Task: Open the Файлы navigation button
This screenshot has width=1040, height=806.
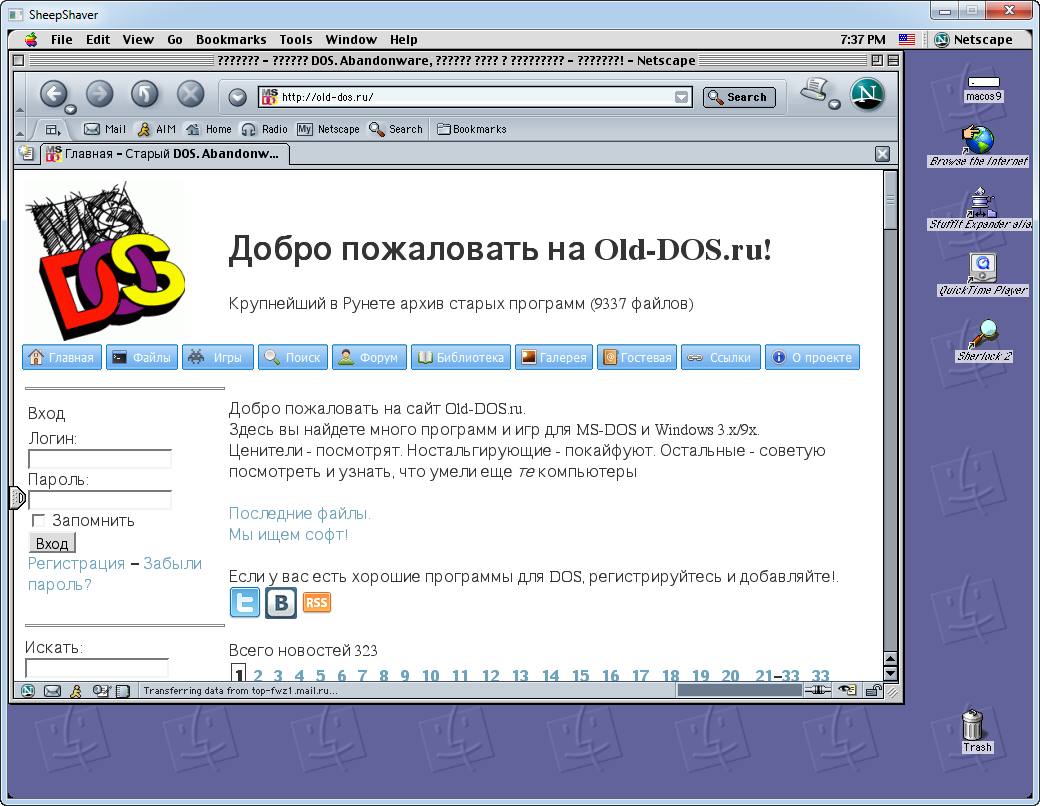Action: [x=142, y=357]
